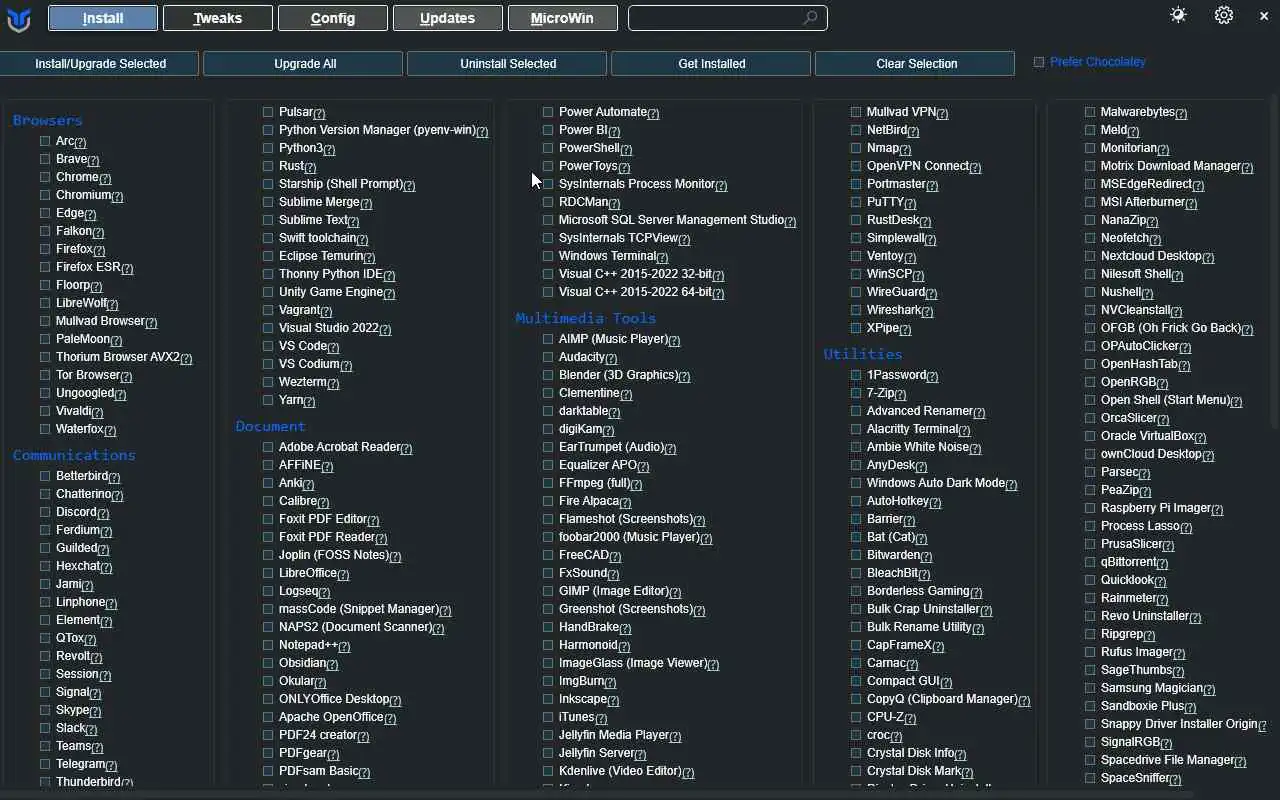Click the WinUtil logo icon
1280x800 pixels.
[x=18, y=18]
